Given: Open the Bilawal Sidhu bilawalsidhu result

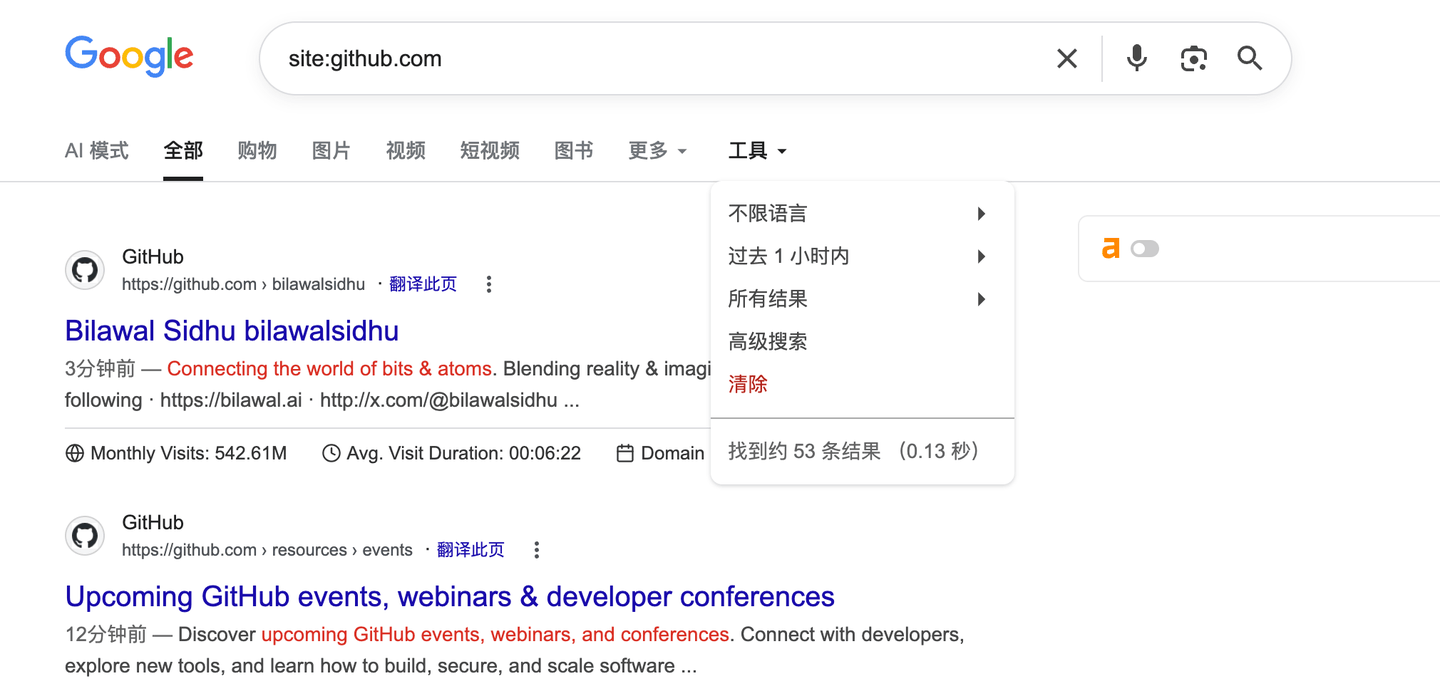Looking at the screenshot, I should [232, 331].
